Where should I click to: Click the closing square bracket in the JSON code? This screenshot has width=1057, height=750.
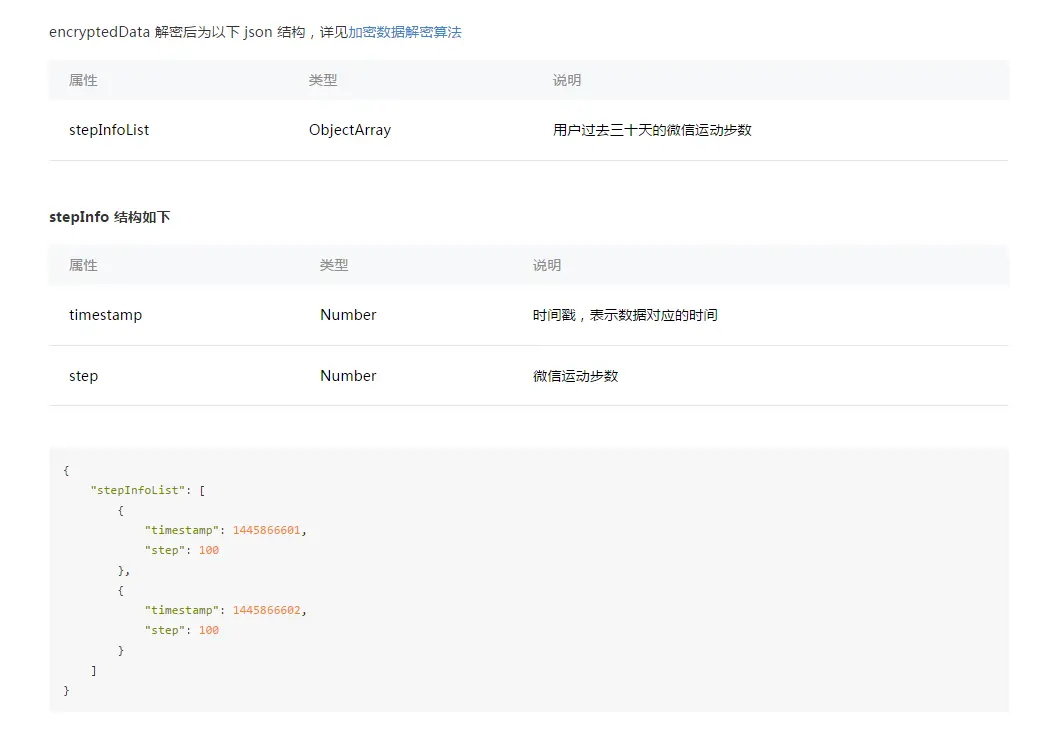[x=94, y=670]
